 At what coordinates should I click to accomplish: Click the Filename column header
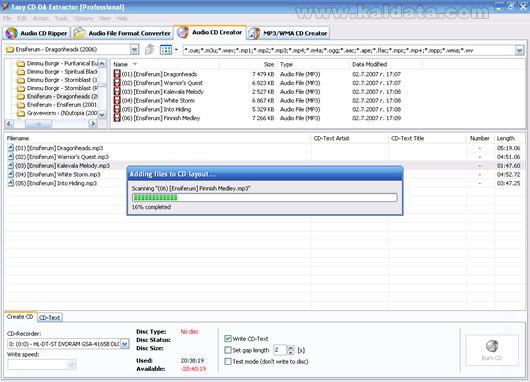[x=158, y=138]
